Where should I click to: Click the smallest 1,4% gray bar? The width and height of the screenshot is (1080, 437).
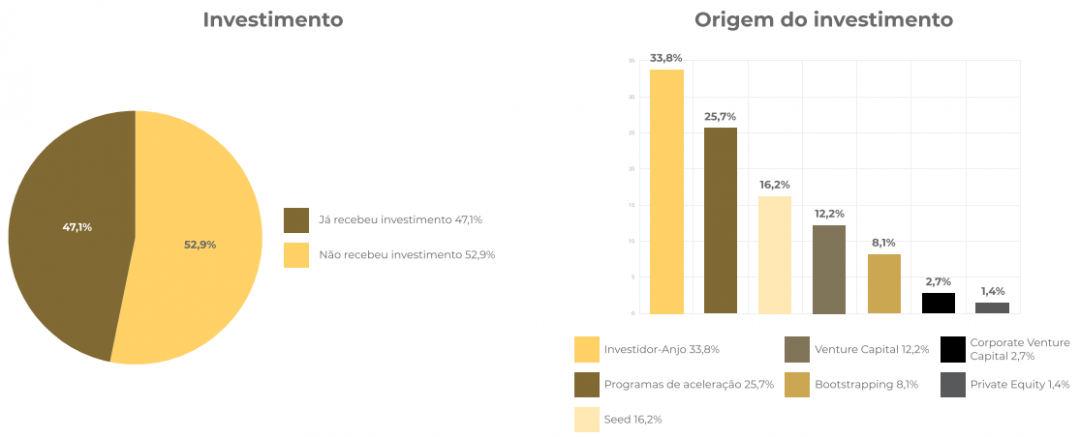(x=993, y=308)
